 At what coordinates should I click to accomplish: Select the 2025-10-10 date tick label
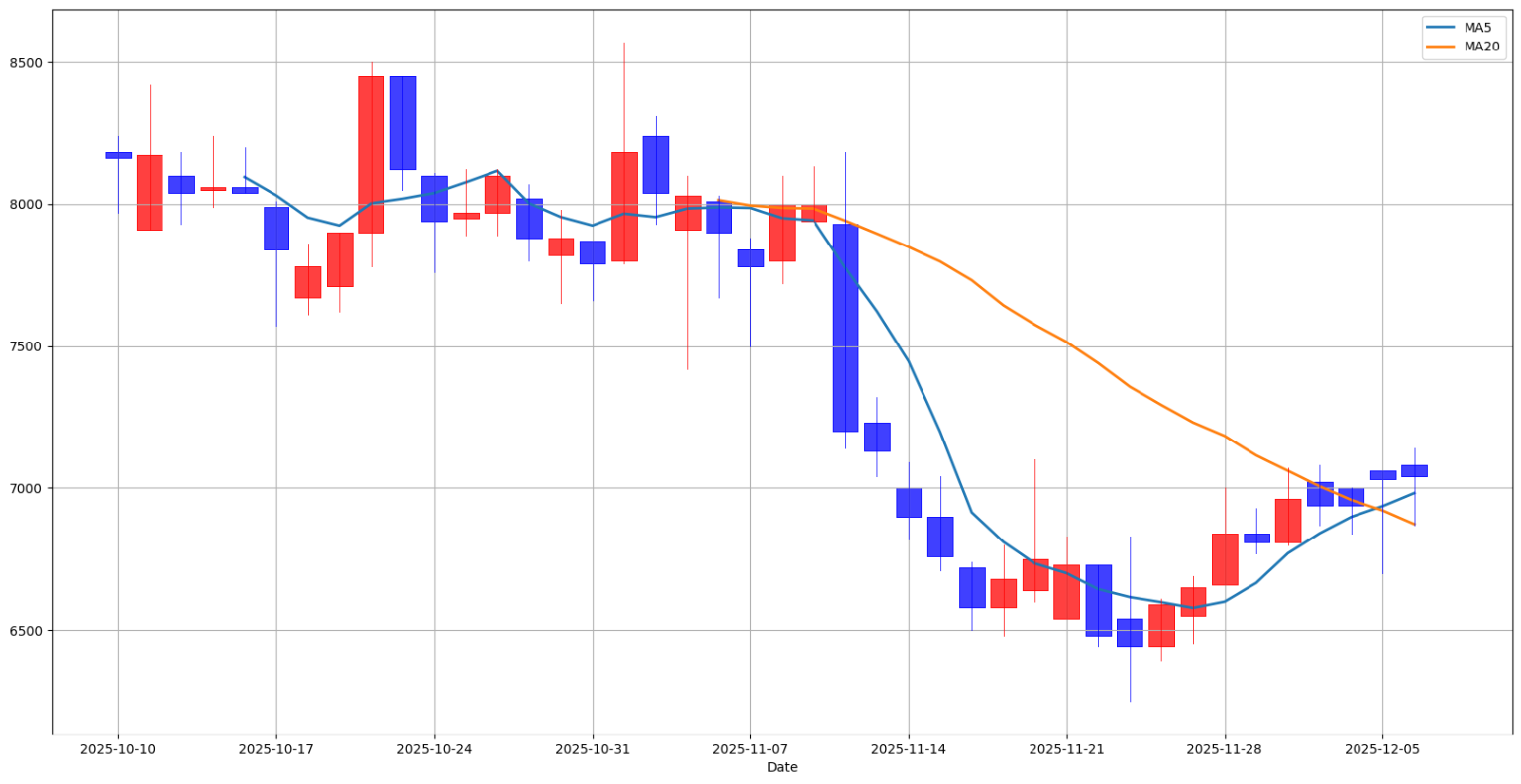(x=118, y=749)
